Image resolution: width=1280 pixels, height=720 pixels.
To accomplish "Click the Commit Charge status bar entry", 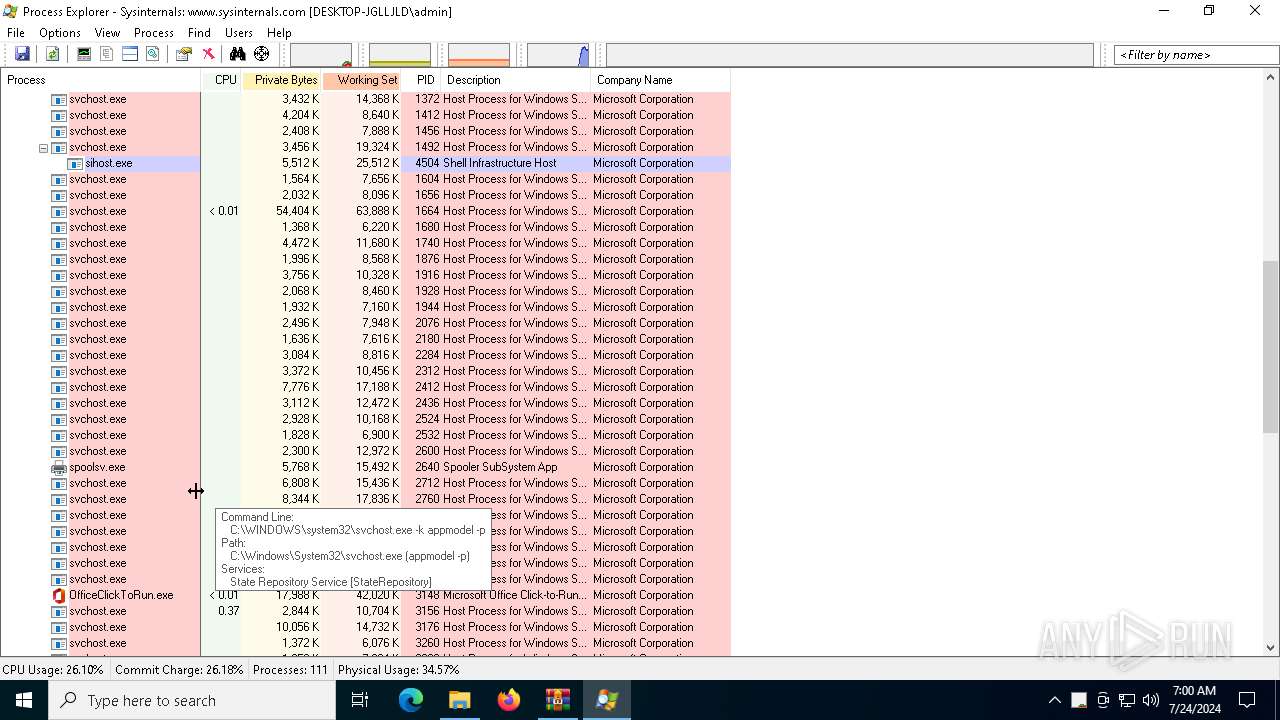I will (x=179, y=670).
